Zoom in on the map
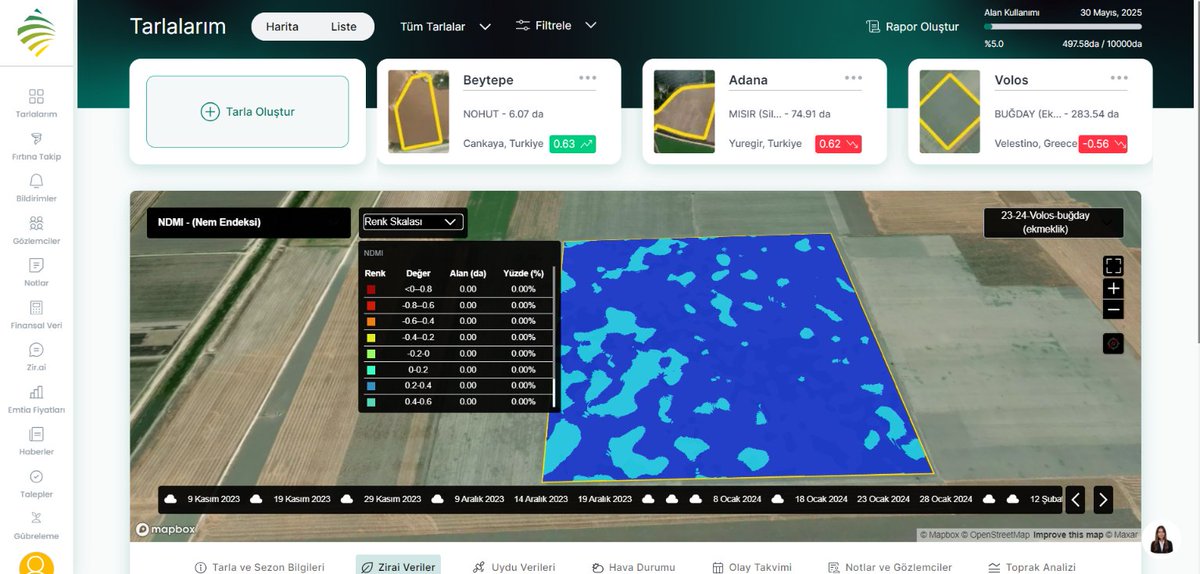Screen dimensions: 1200x574 pos(1113,288)
